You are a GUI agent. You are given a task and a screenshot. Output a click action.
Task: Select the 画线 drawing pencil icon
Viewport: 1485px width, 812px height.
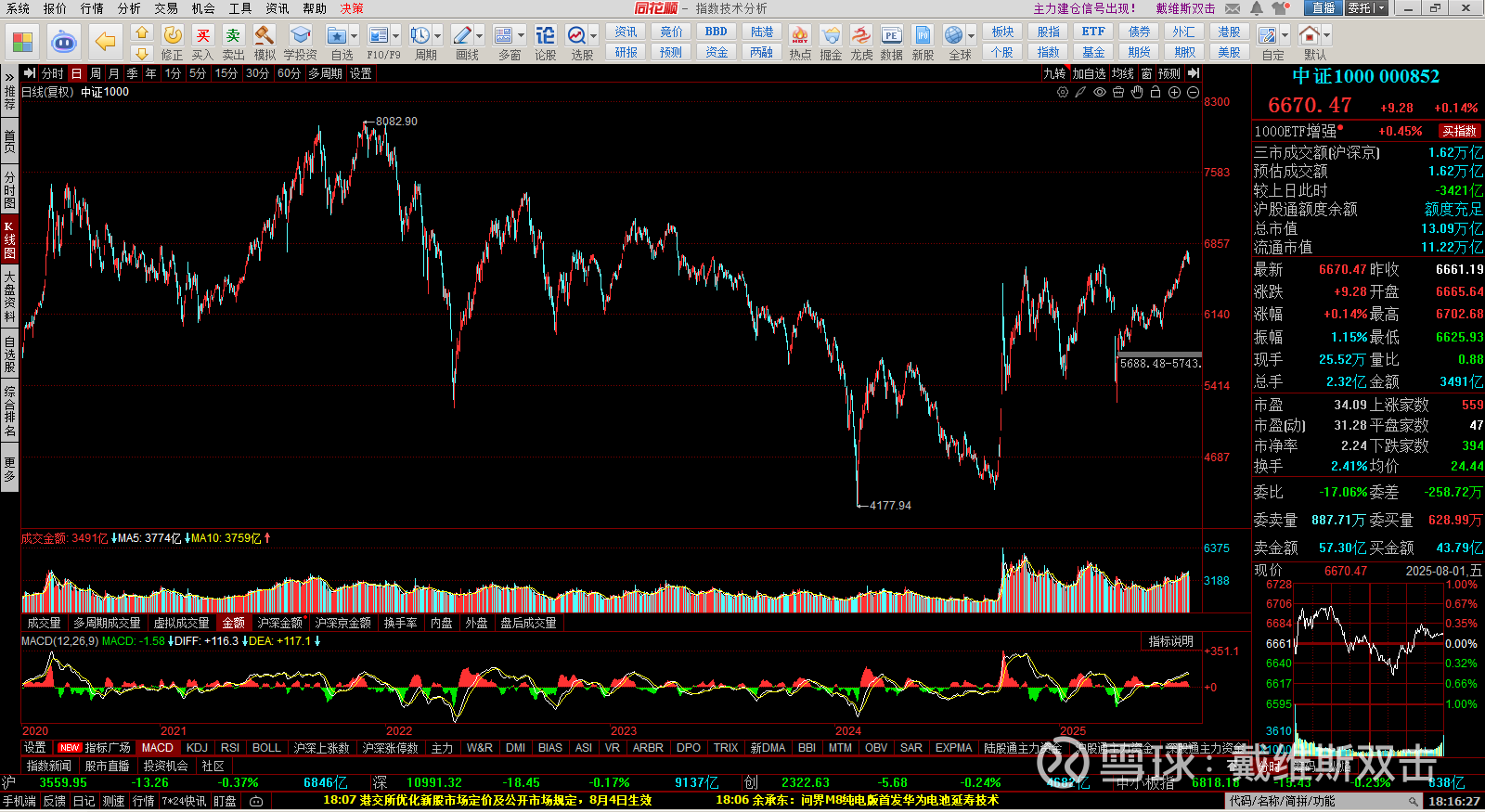pos(462,35)
